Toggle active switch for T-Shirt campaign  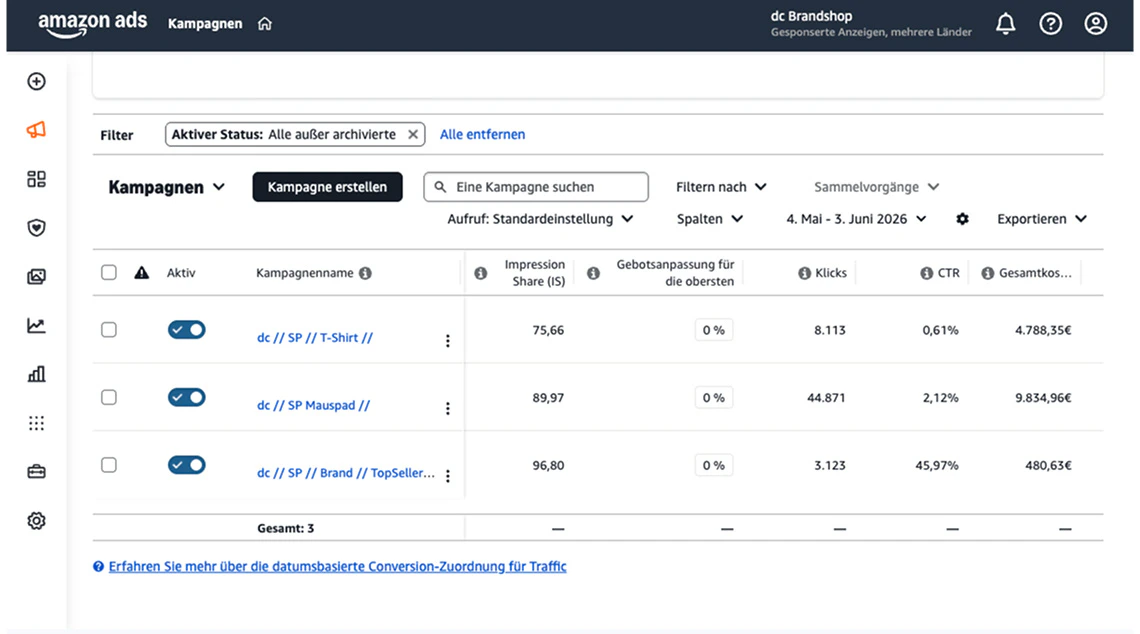[x=187, y=330]
